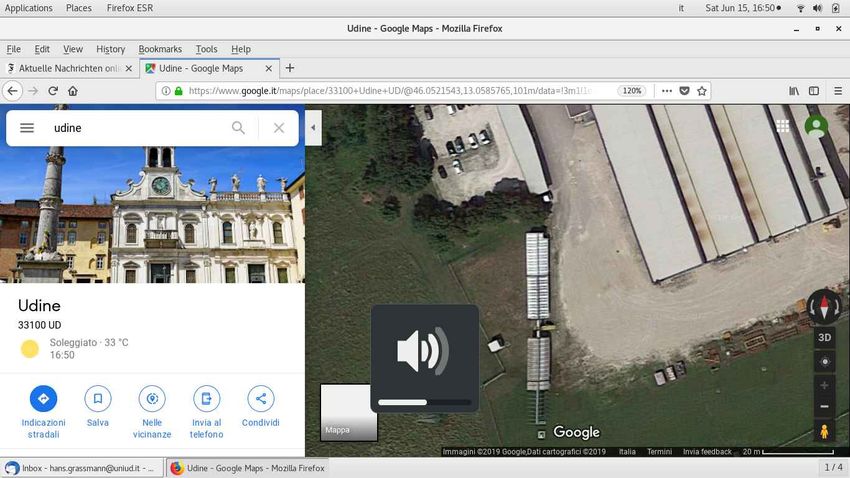Click the it keyboard layout indicator
The image size is (850, 478).
681,8
